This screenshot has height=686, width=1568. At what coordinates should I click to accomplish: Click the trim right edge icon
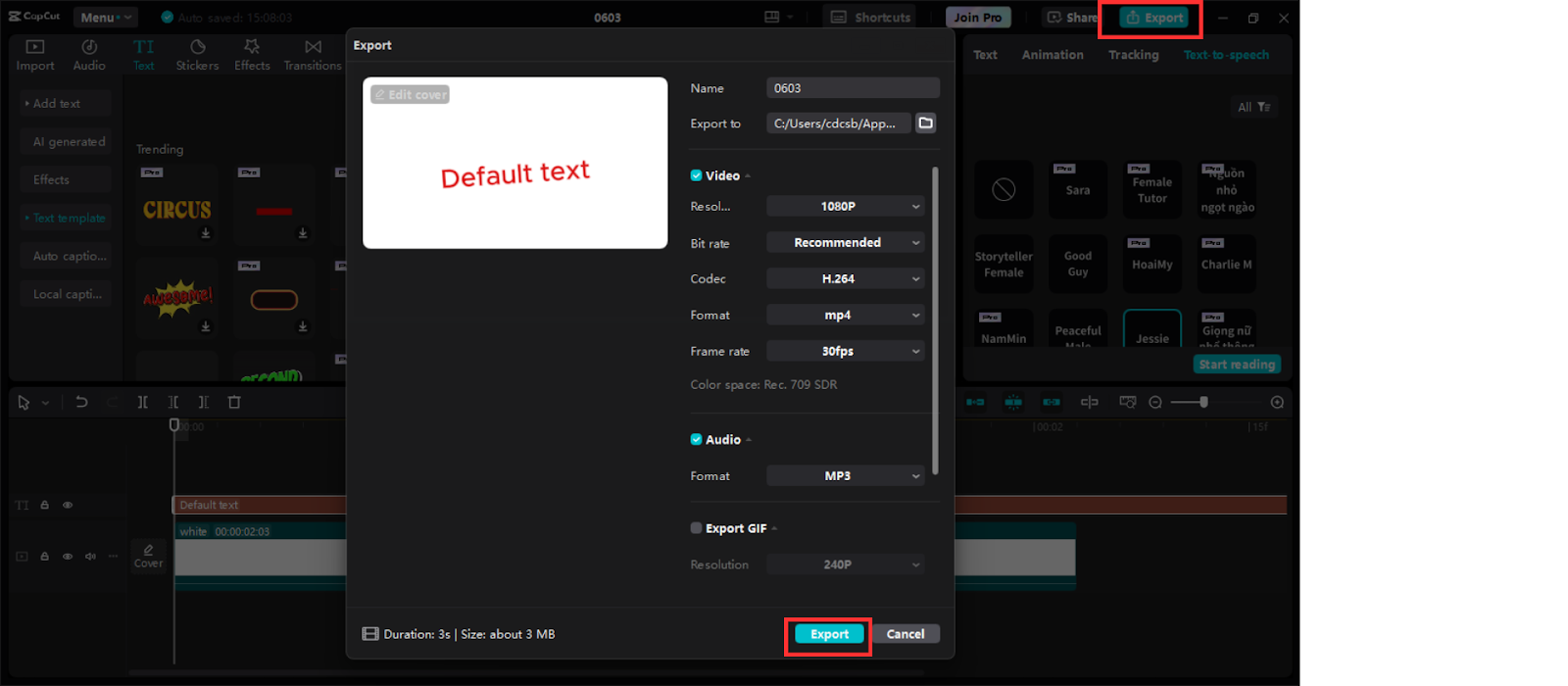coord(204,402)
